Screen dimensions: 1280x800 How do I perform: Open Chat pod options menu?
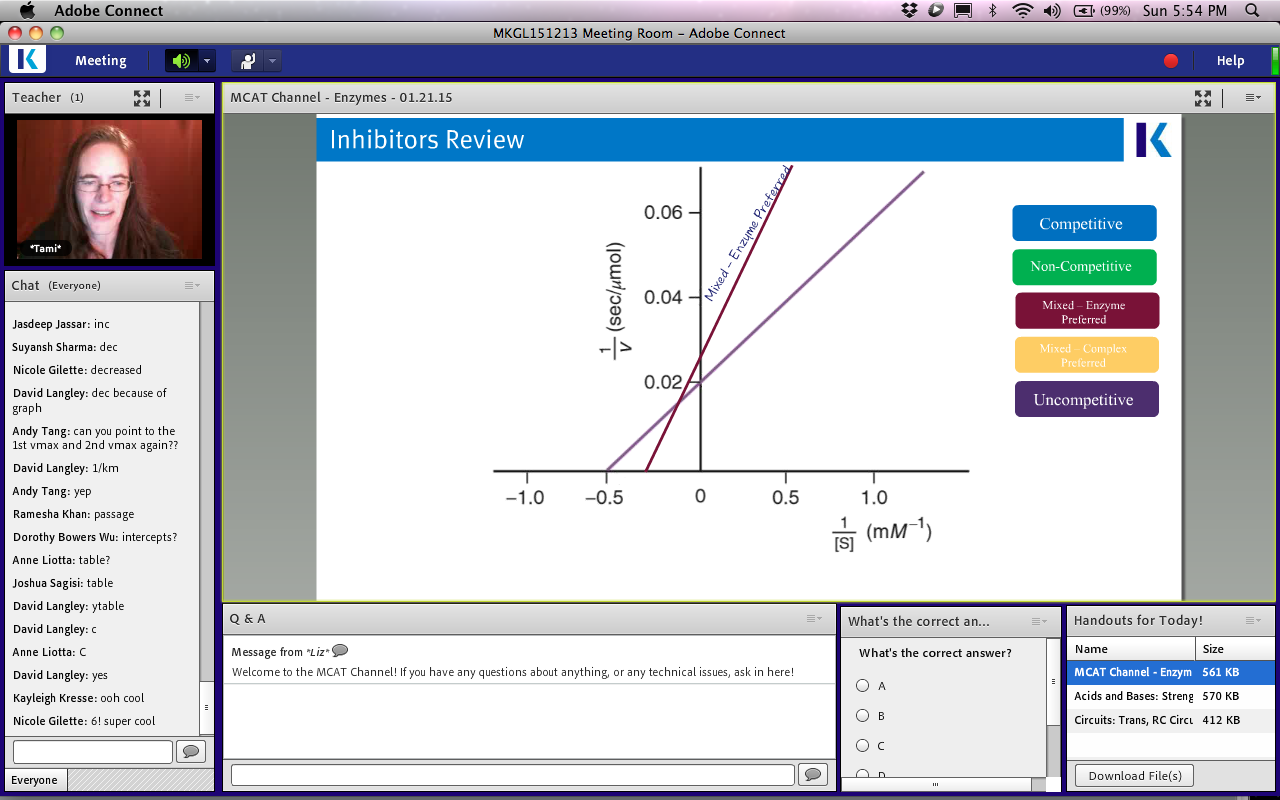[x=192, y=286]
